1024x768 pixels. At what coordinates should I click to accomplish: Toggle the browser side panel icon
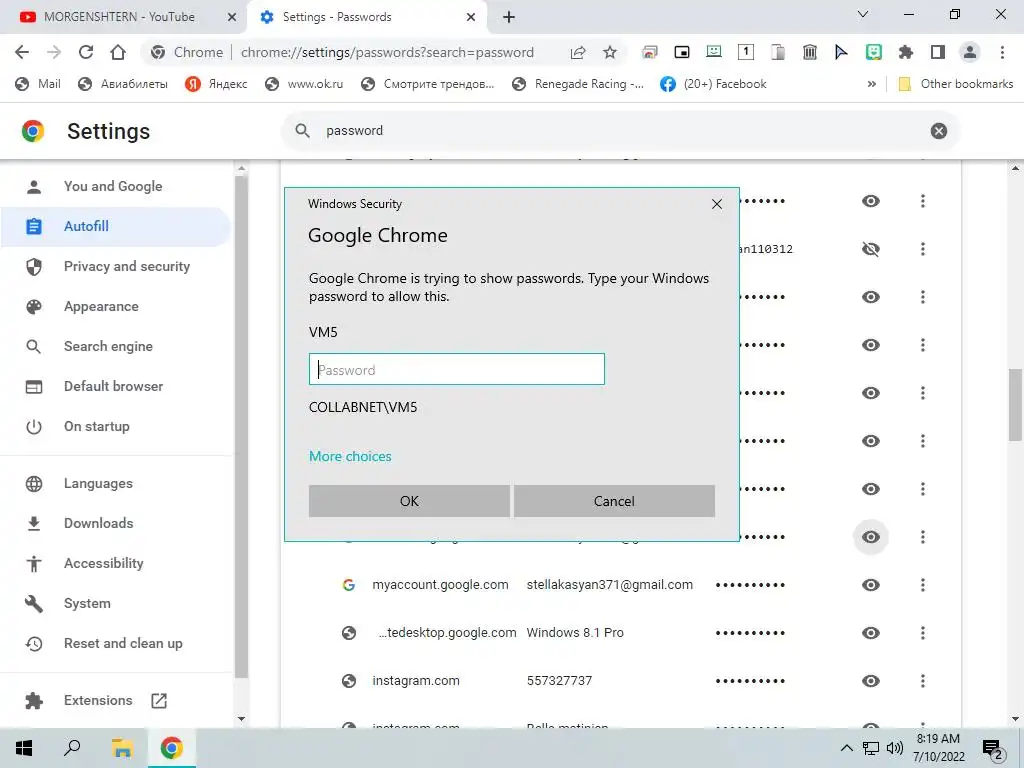pyautogui.click(x=938, y=52)
